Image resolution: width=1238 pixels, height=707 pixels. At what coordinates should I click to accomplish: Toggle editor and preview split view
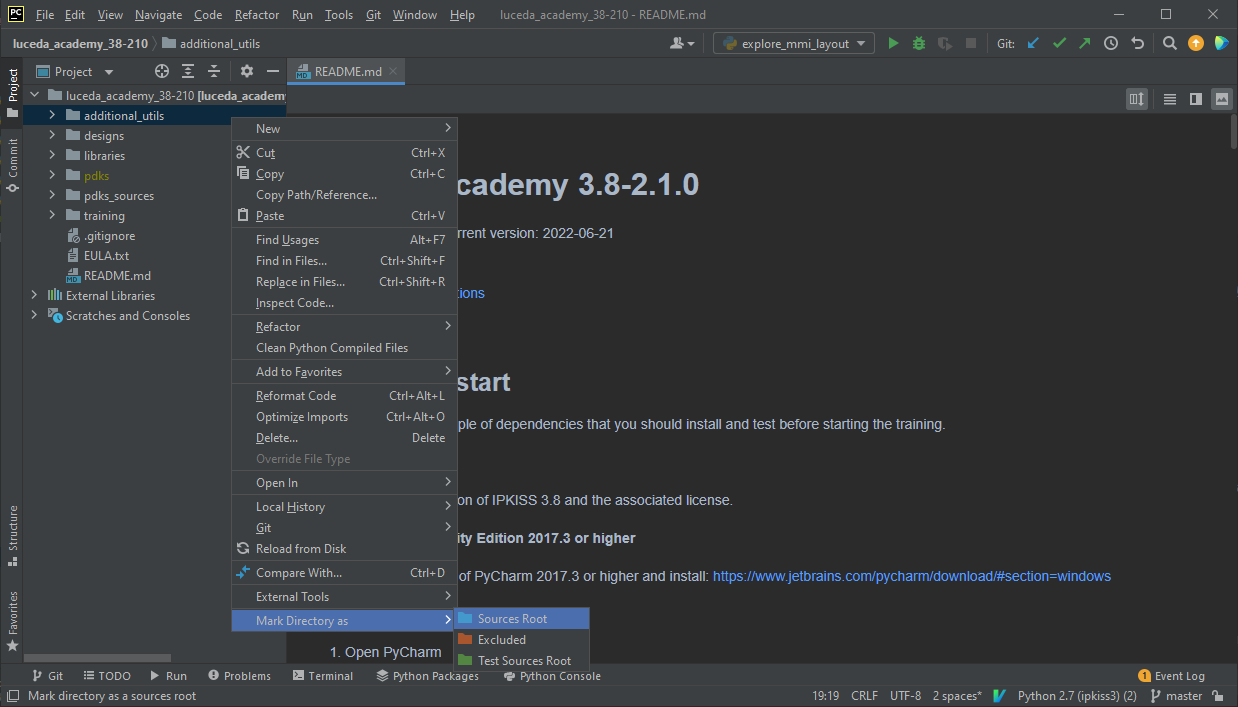1195,98
